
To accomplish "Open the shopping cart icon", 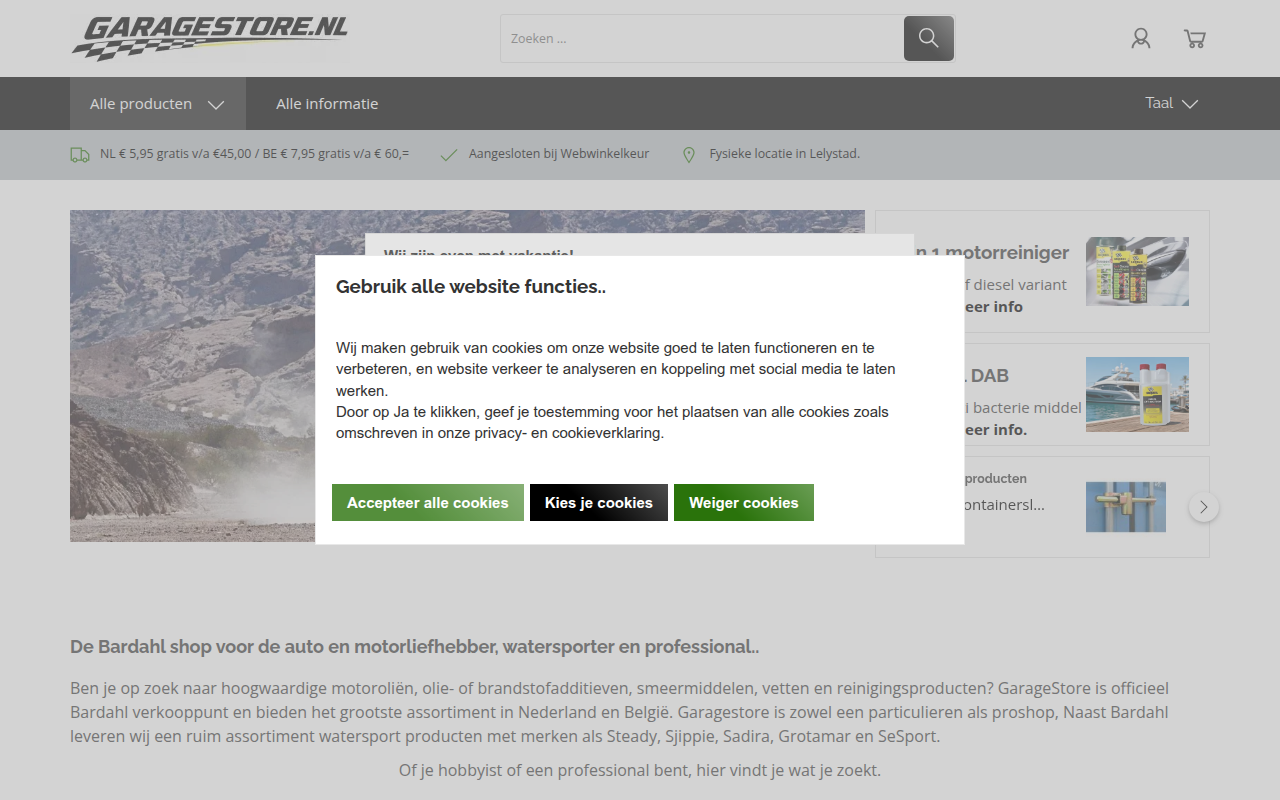I will 1194,38.
